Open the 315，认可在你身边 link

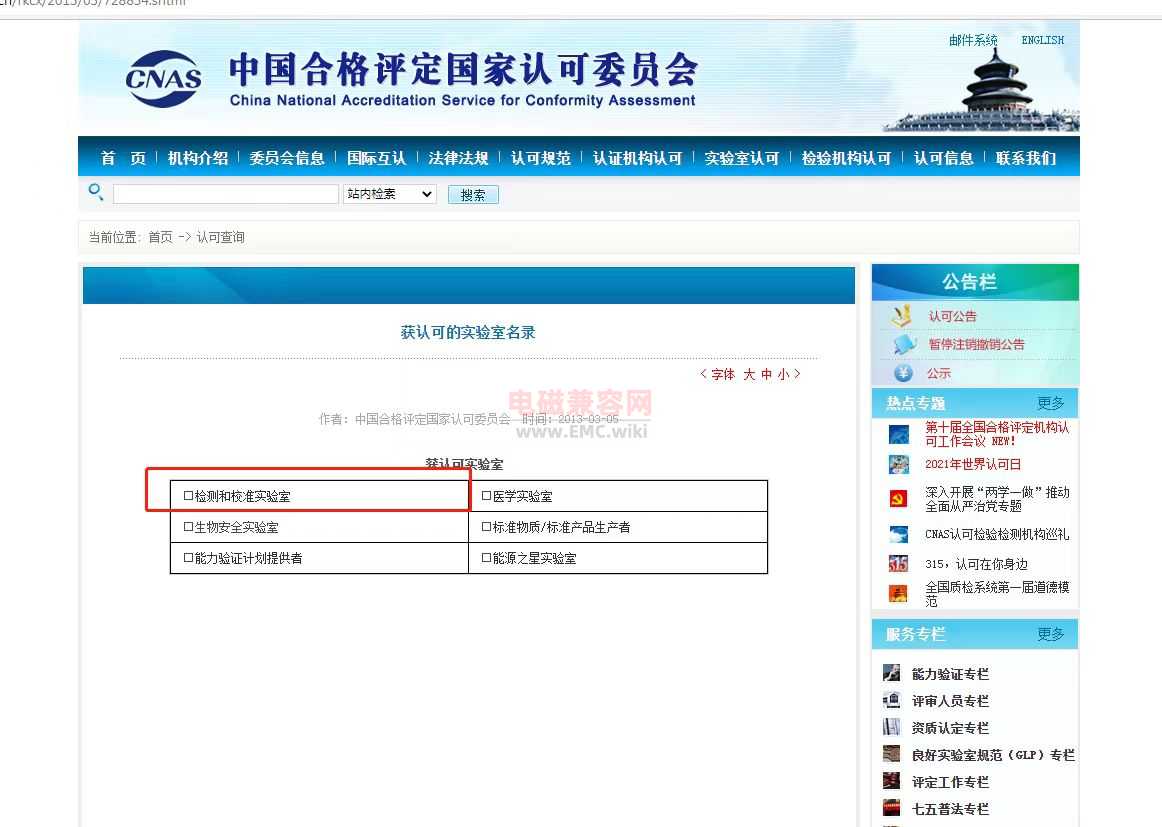977,564
